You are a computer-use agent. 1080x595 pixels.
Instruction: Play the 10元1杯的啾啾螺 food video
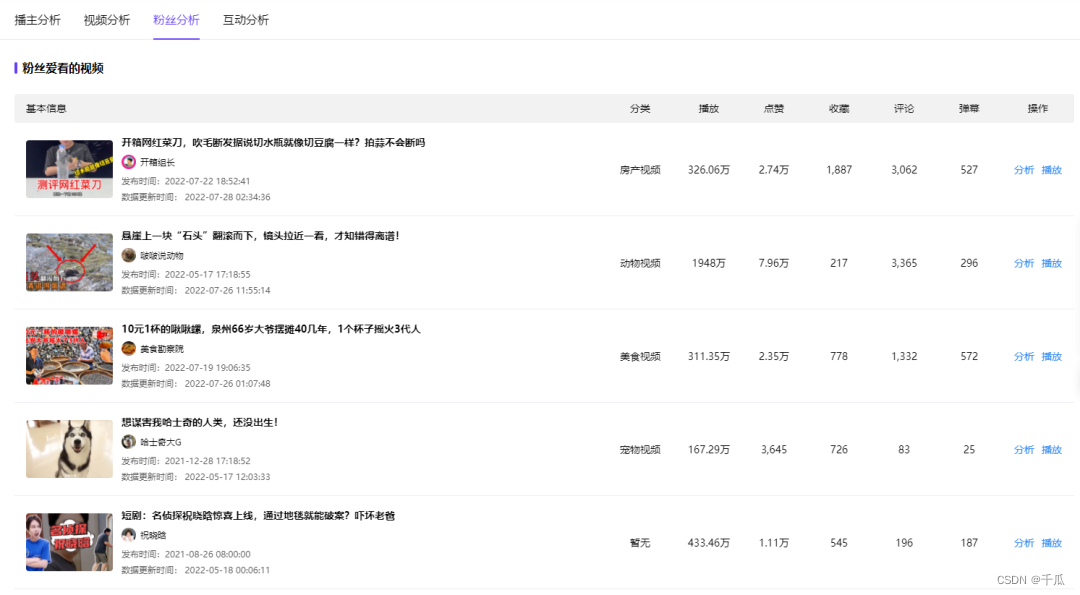point(1052,356)
